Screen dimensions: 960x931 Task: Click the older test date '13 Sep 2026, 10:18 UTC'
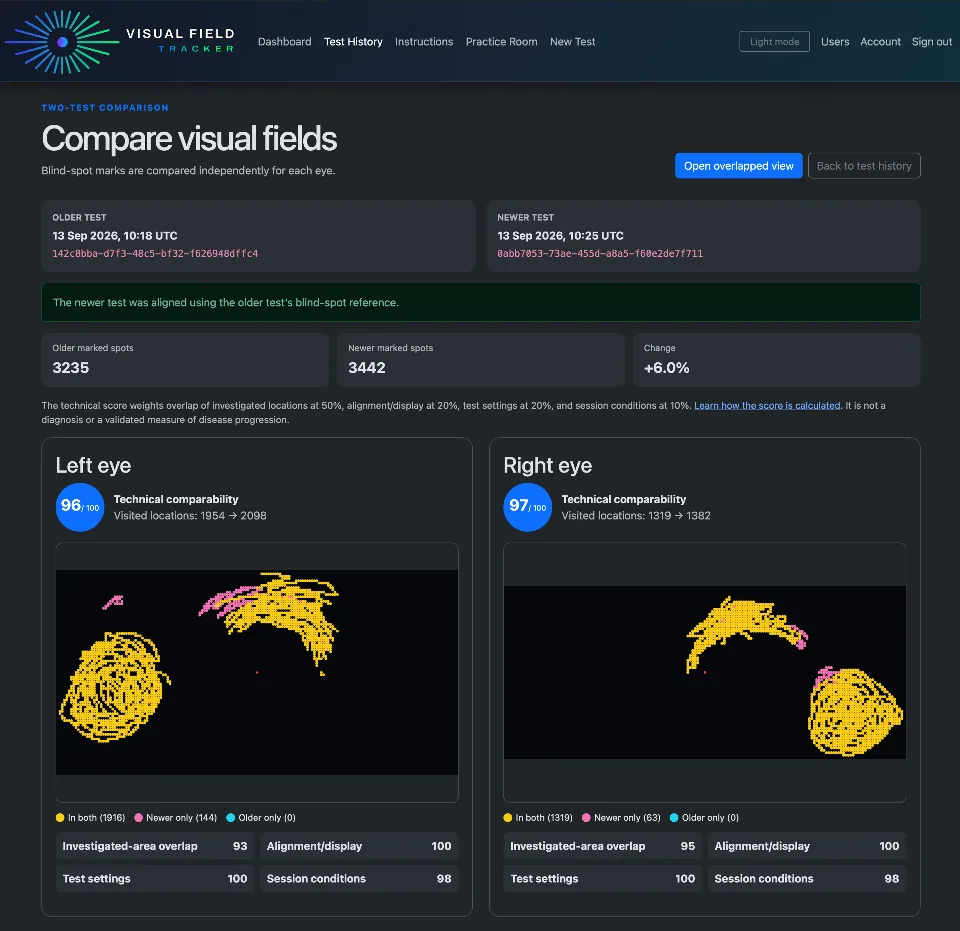tap(114, 236)
